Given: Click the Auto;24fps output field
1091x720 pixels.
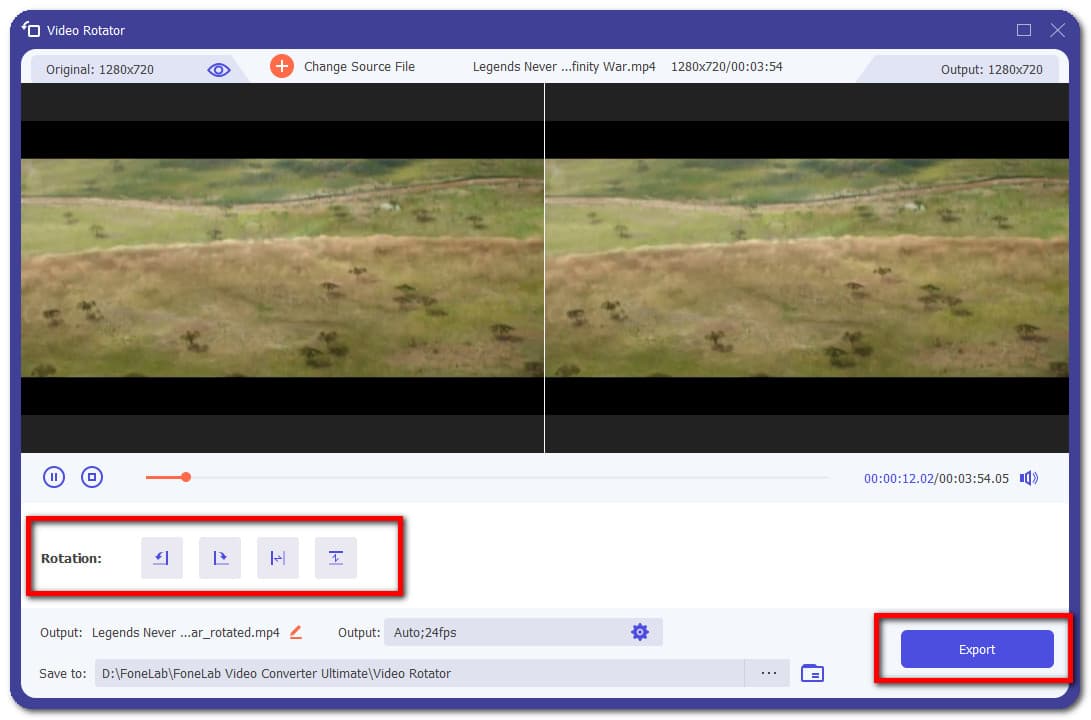Looking at the screenshot, I should pos(523,632).
